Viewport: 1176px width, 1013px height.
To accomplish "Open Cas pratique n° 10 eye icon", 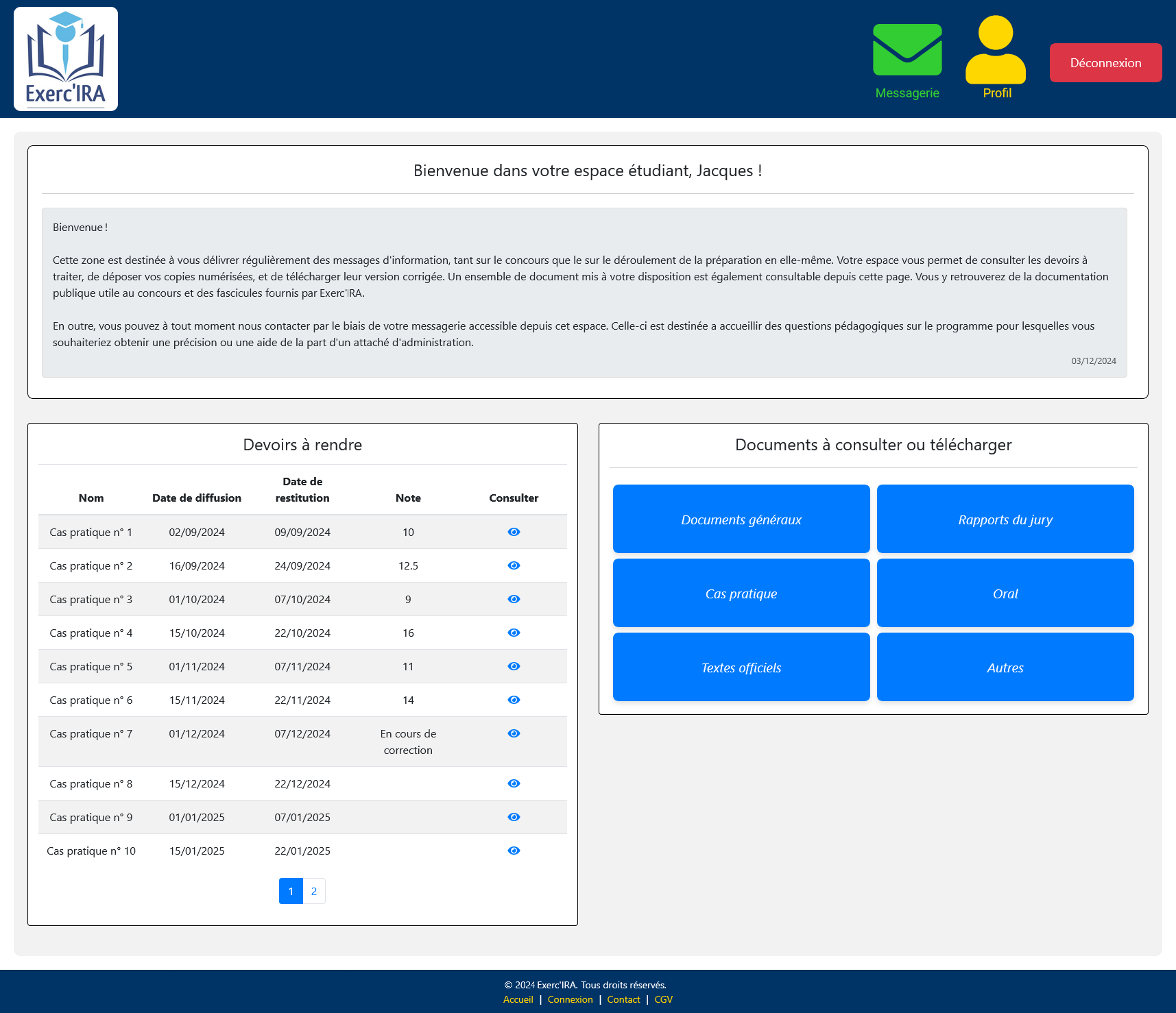I will pos(514,851).
